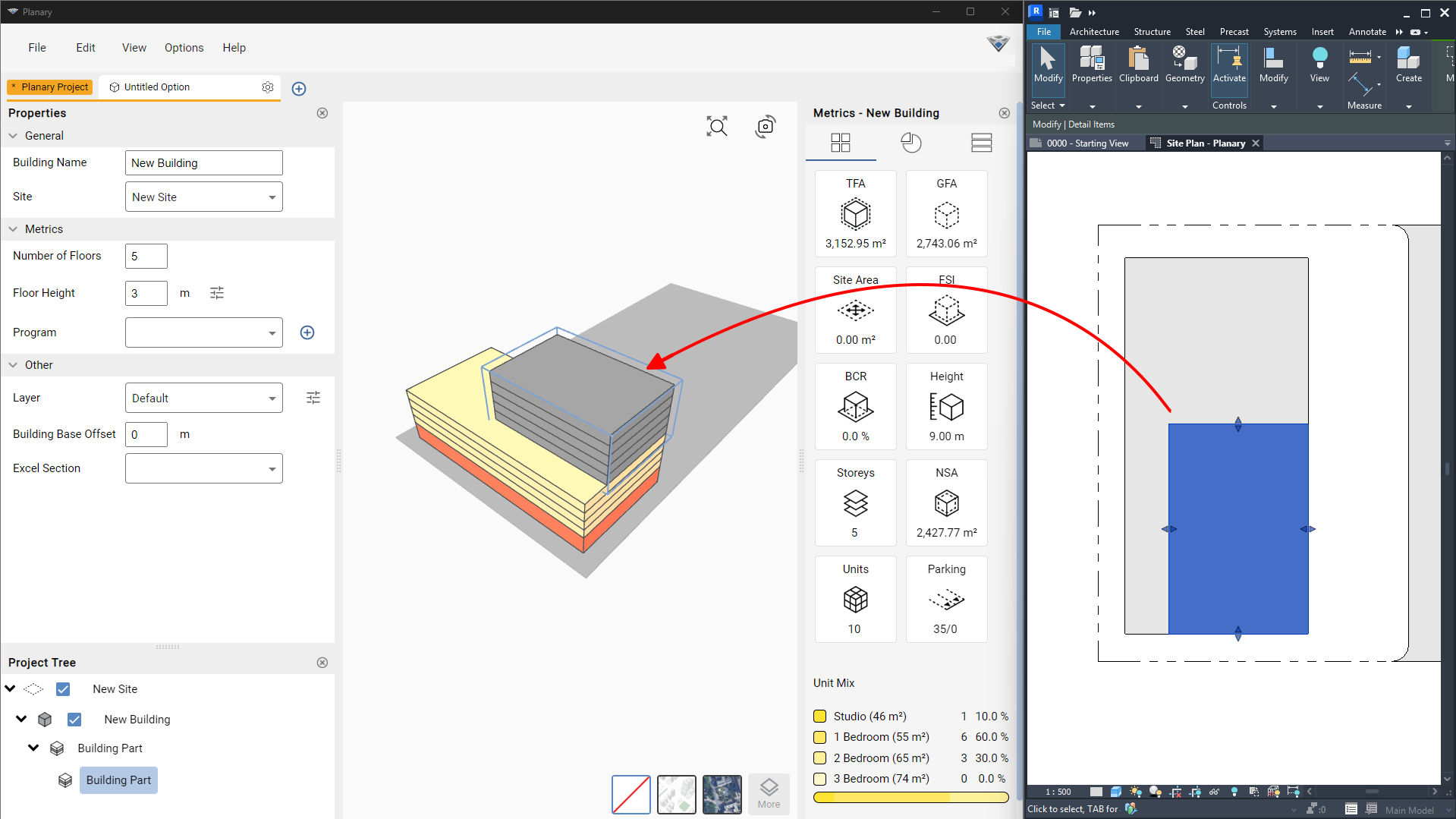Image resolution: width=1456 pixels, height=819 pixels.
Task: Collapse the New Site tree node
Action: (10, 688)
